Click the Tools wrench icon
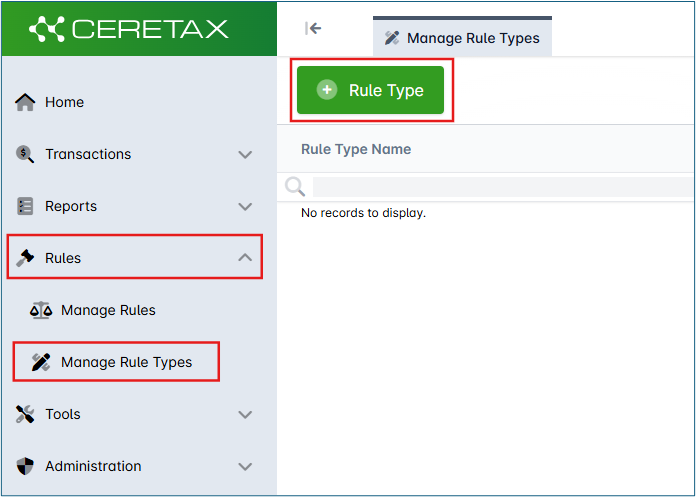Viewport: 696px width, 497px height. coord(25,414)
